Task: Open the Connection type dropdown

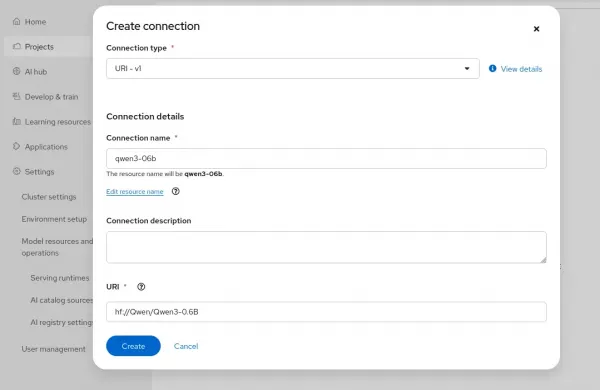Action: point(293,69)
